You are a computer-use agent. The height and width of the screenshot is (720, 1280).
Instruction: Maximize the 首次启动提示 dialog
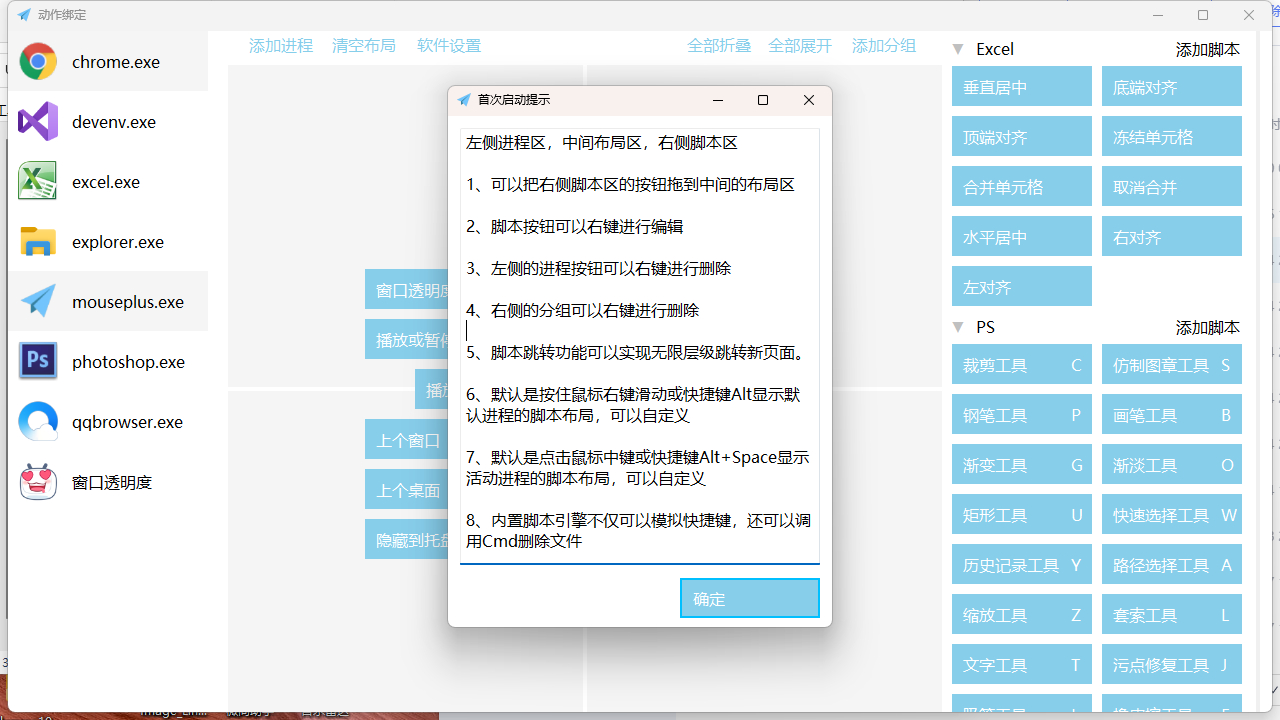(x=763, y=100)
